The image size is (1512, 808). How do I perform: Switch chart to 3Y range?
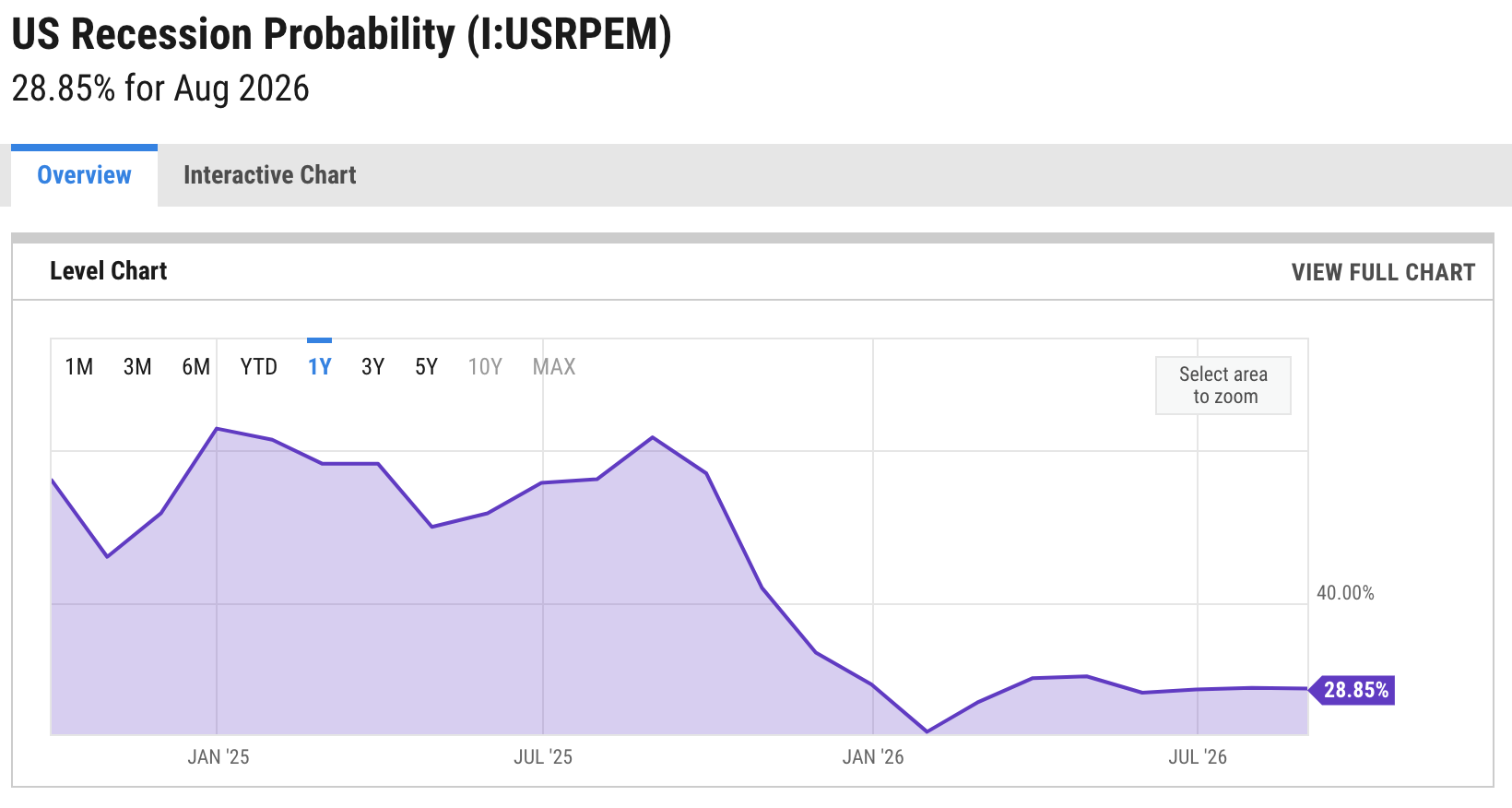pyautogui.click(x=372, y=367)
